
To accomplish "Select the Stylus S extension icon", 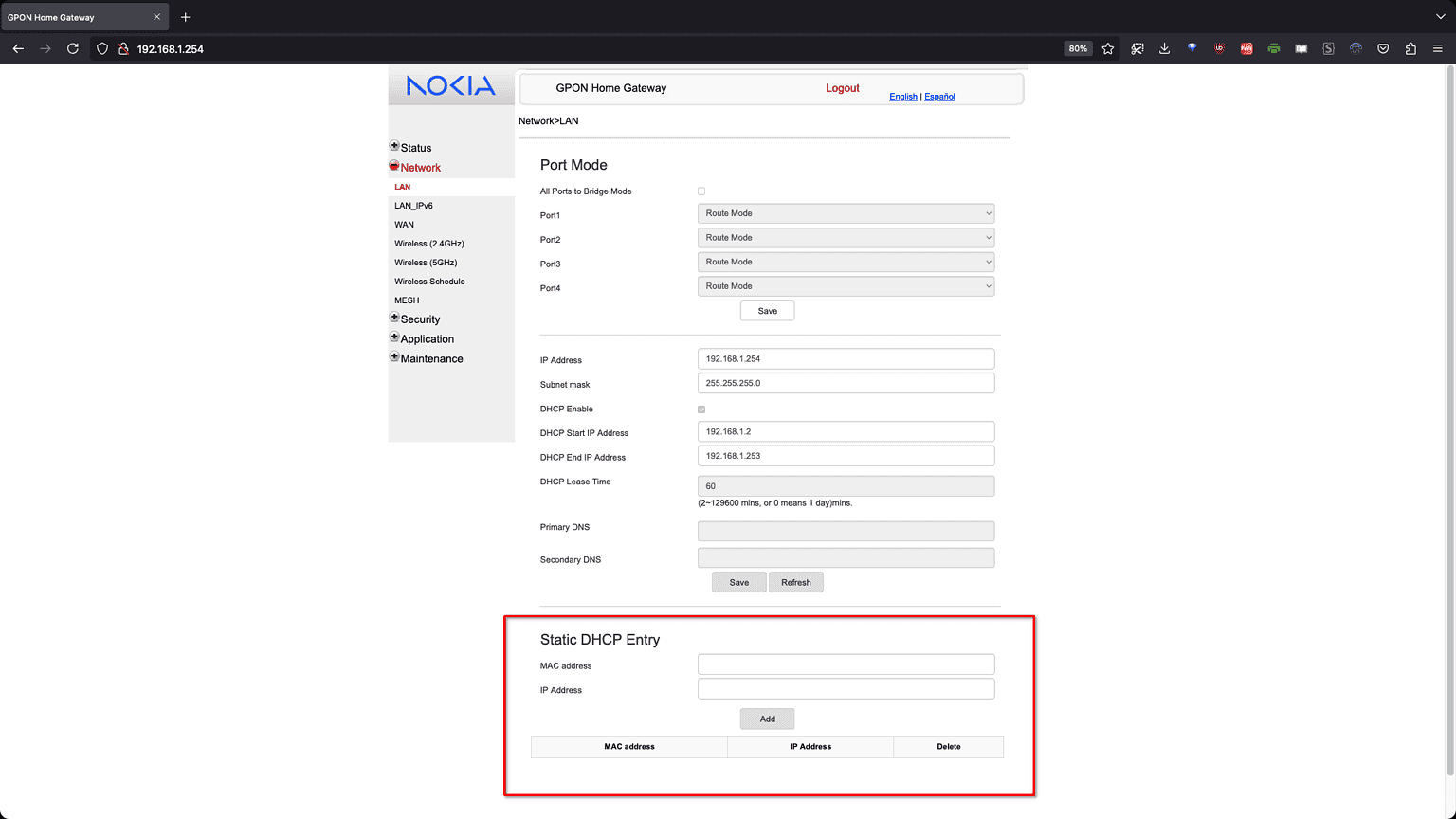I will pyautogui.click(x=1327, y=48).
